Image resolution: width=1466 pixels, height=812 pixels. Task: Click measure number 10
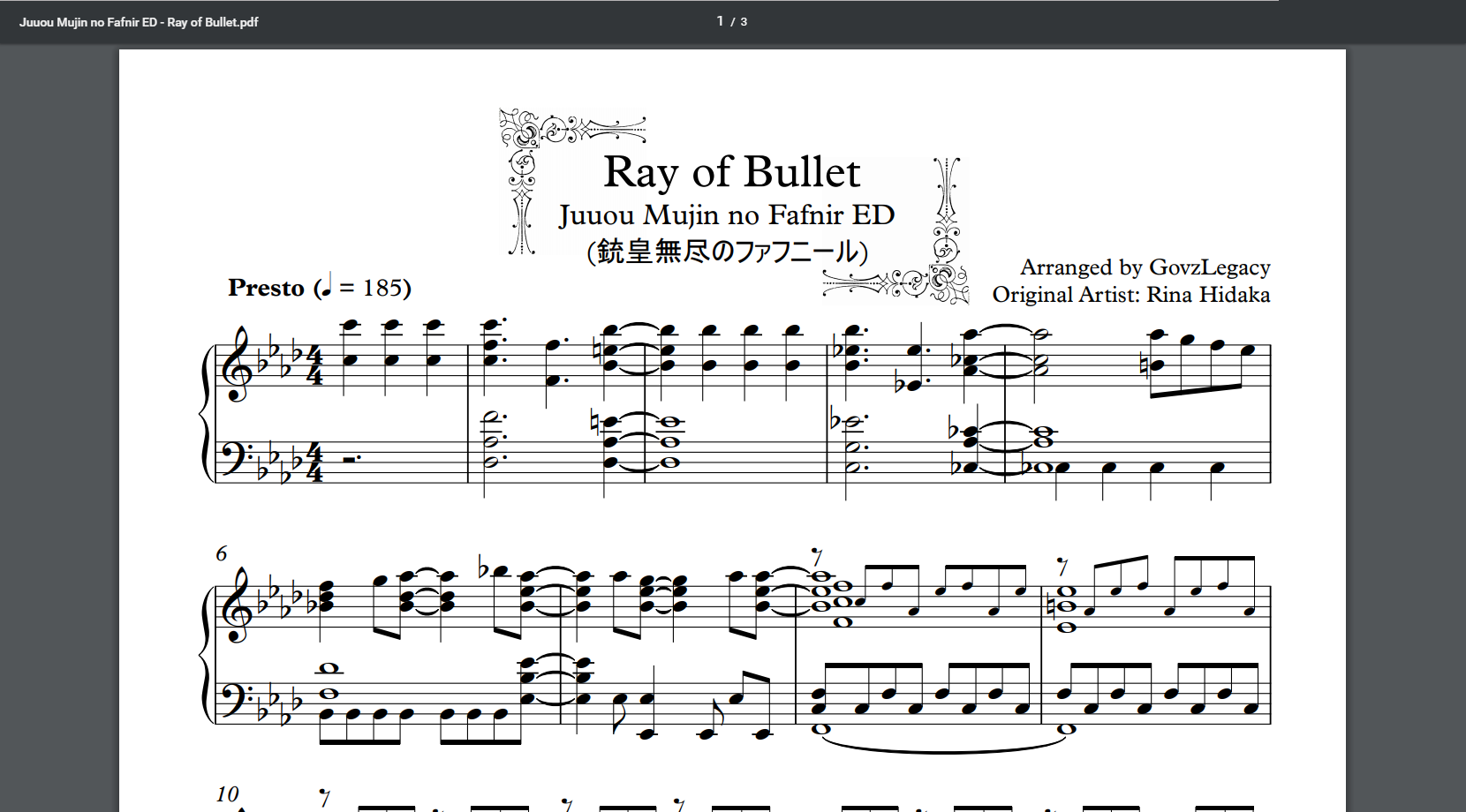tap(227, 794)
